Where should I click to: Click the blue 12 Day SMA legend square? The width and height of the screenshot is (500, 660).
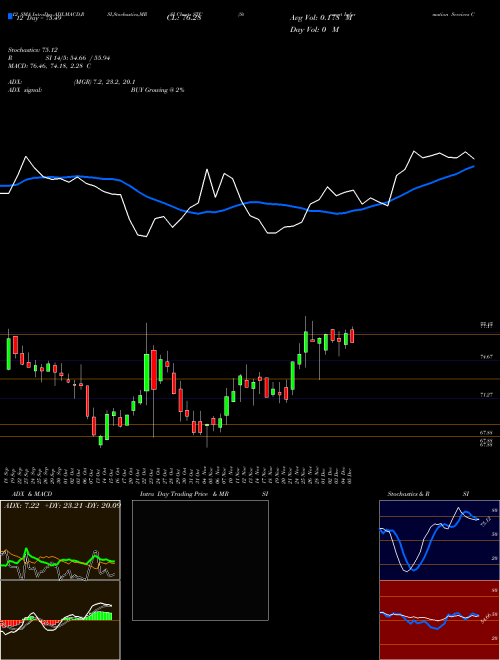[x=11, y=17]
